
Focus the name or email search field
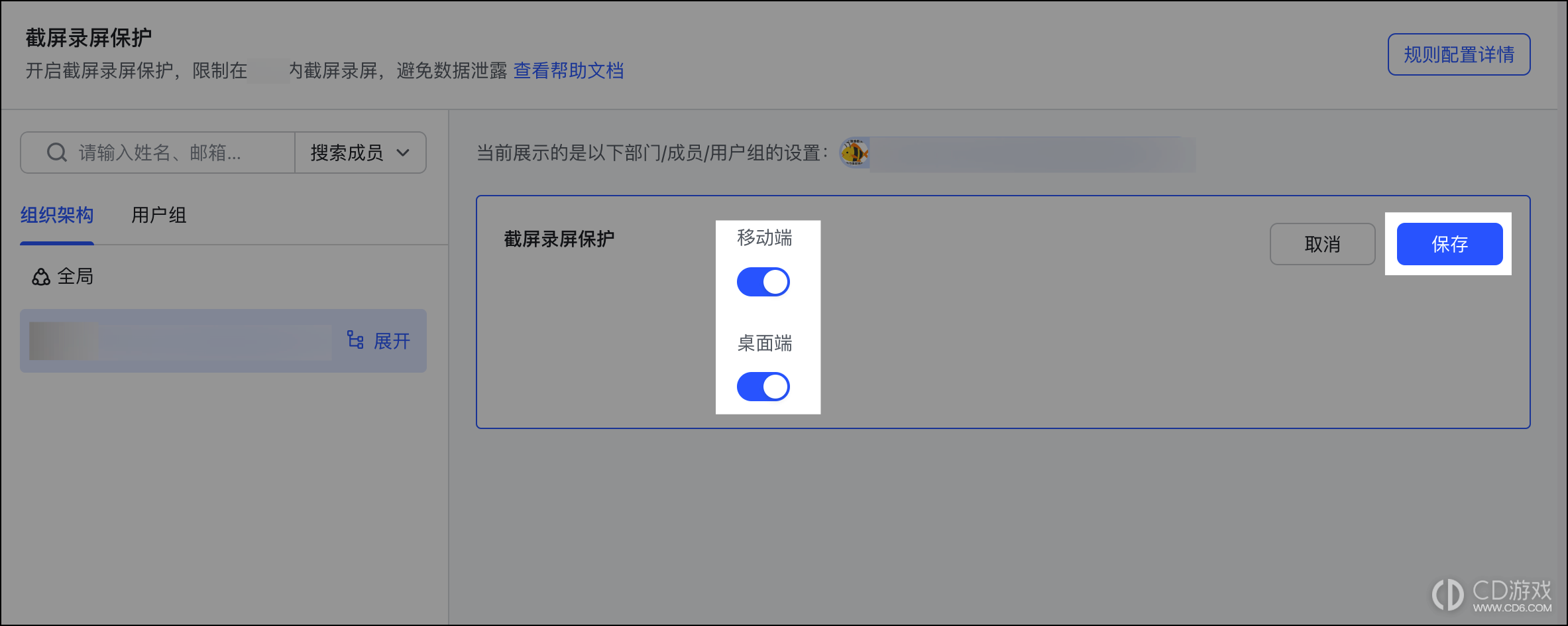[158, 153]
